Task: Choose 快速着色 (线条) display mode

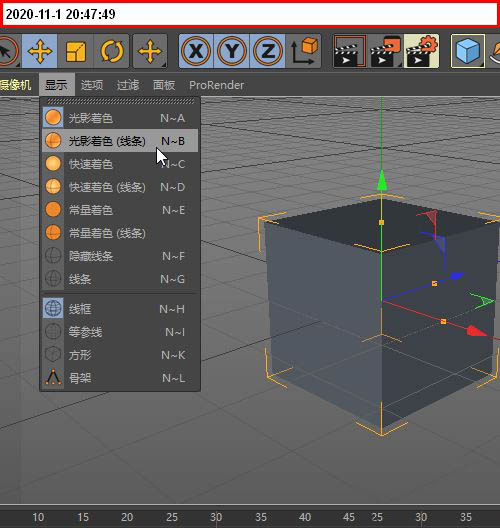Action: click(120, 187)
